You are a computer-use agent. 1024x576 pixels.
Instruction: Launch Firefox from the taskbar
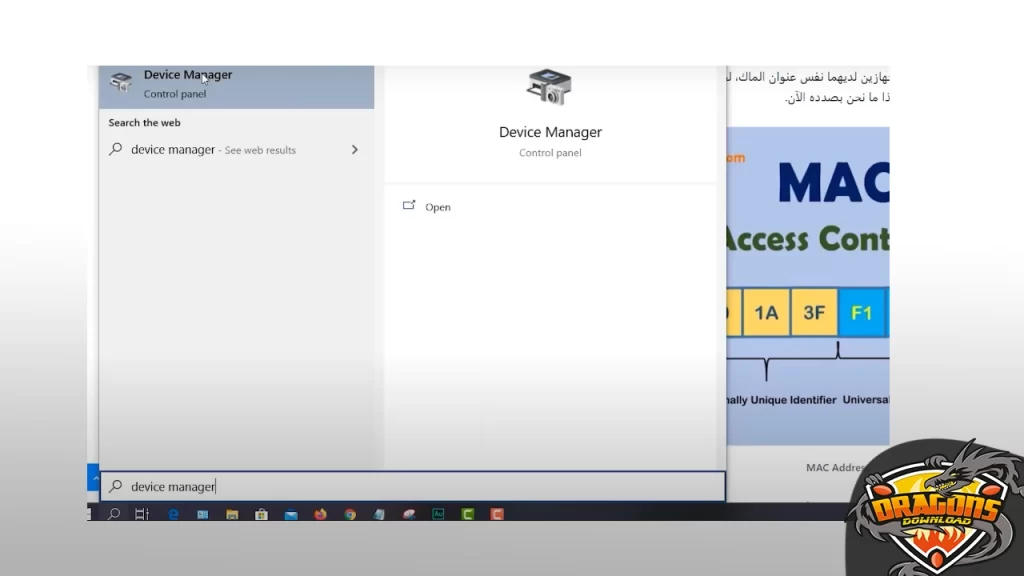click(320, 514)
